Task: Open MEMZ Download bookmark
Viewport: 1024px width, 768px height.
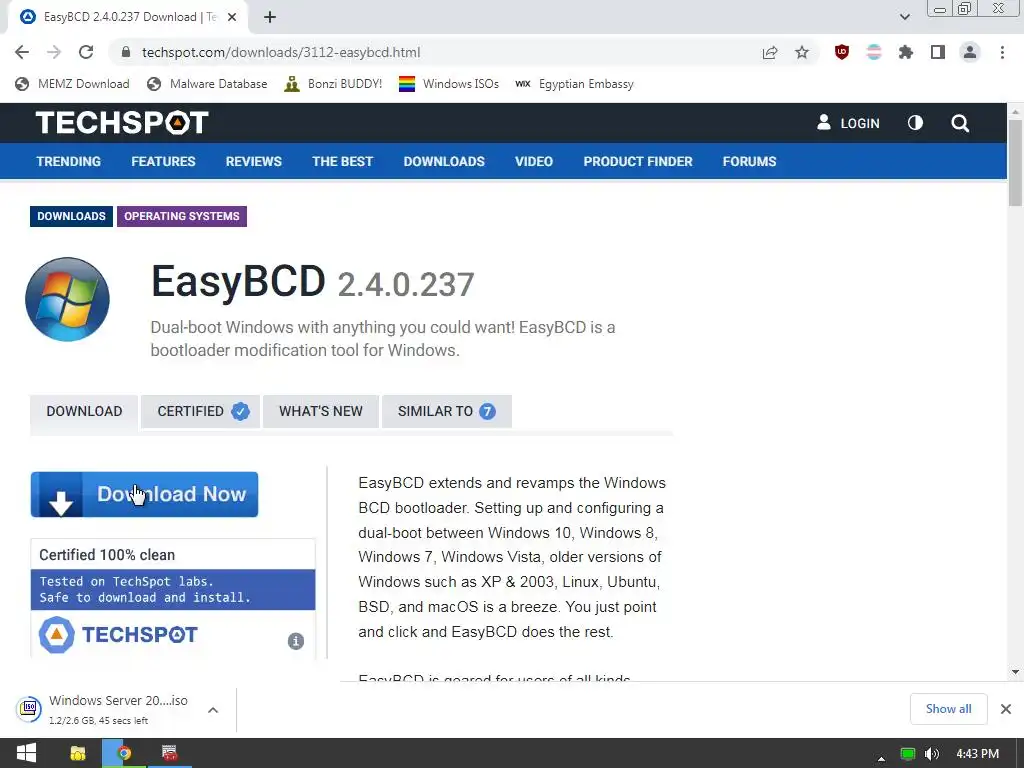Action: tap(72, 84)
